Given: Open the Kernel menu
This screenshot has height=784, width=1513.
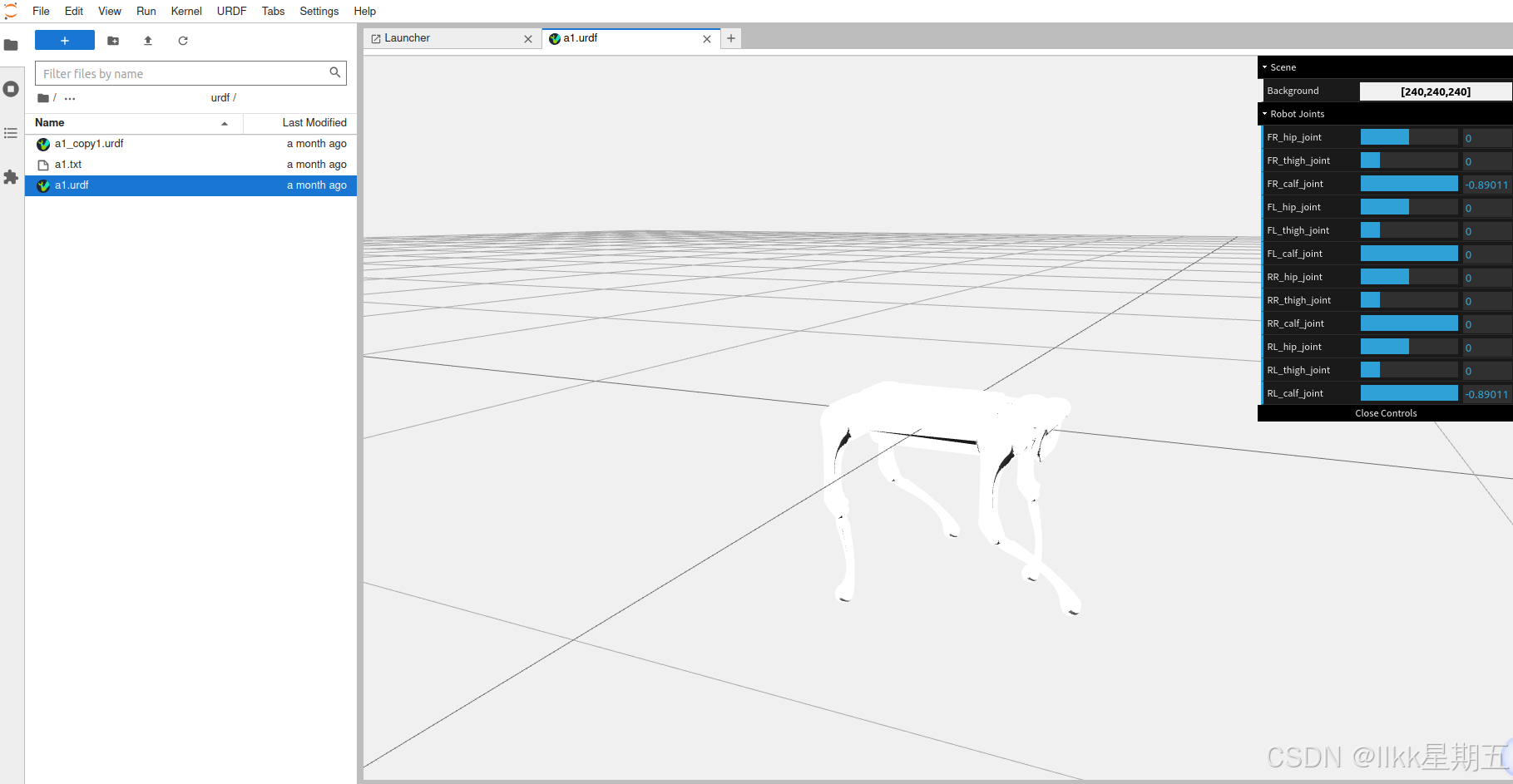Looking at the screenshot, I should 186,11.
